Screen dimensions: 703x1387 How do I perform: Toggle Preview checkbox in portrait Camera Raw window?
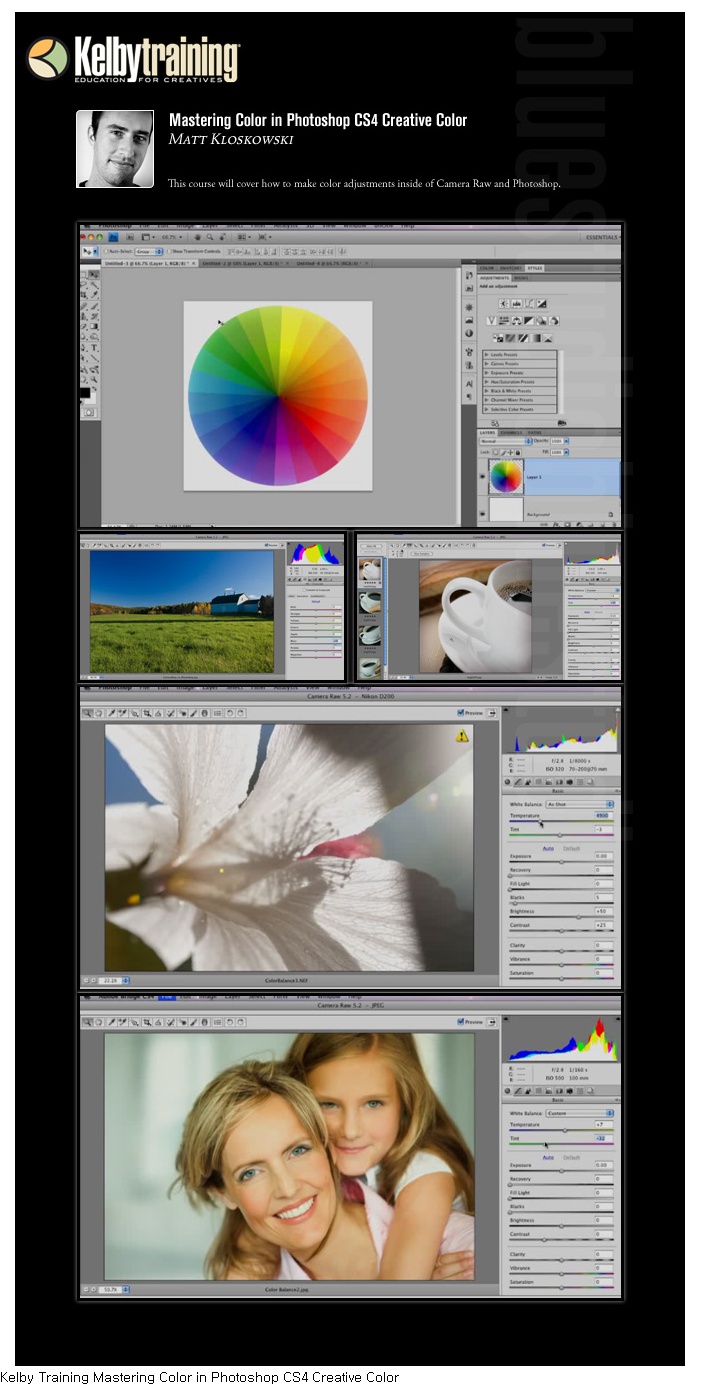(x=460, y=1022)
